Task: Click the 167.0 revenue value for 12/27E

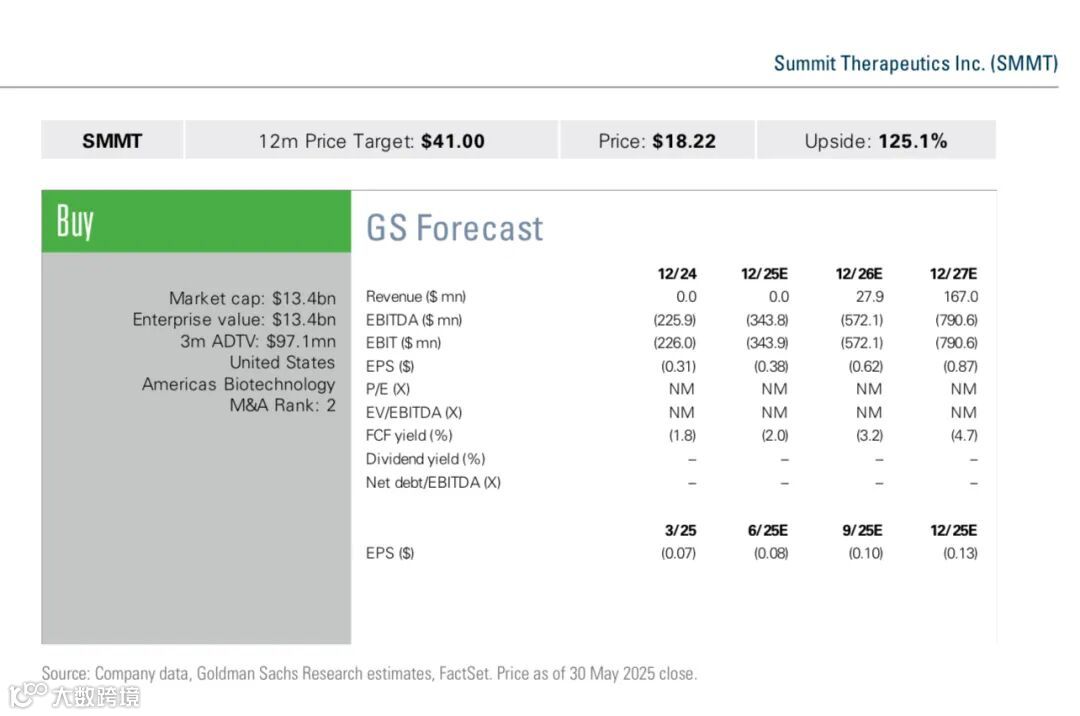Action: point(960,297)
